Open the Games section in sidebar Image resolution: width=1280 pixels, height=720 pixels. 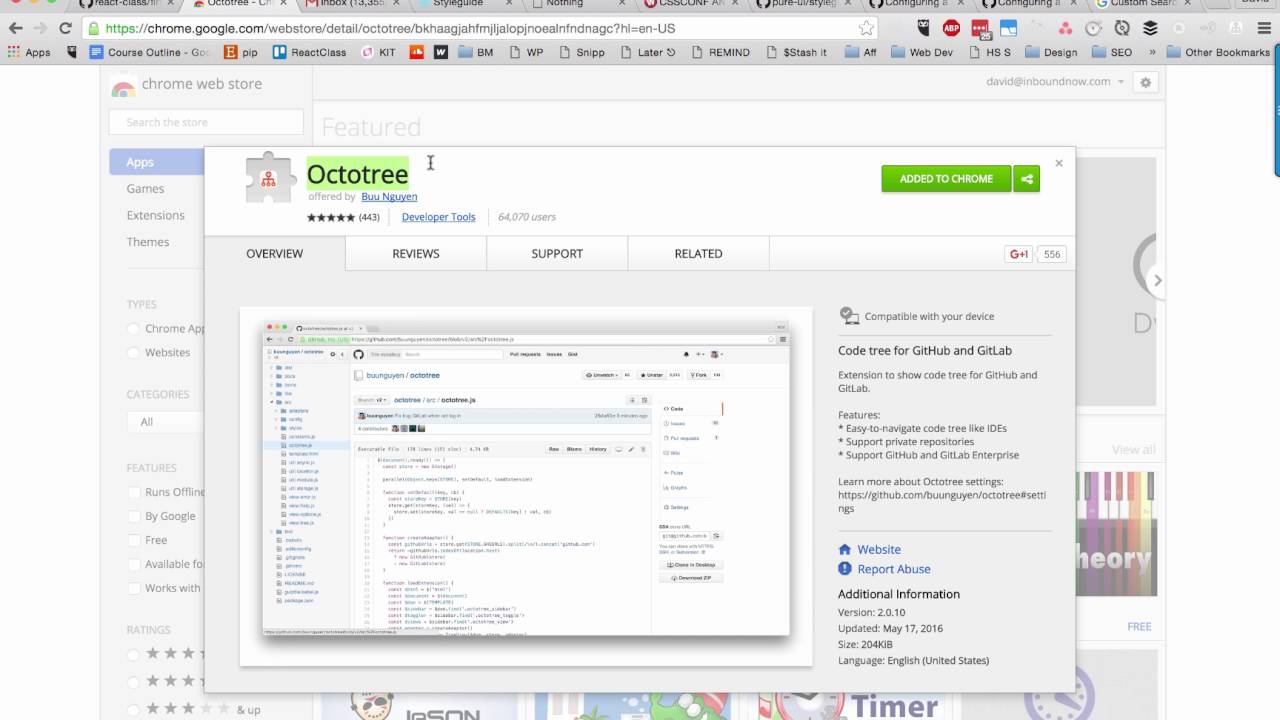click(x=145, y=189)
